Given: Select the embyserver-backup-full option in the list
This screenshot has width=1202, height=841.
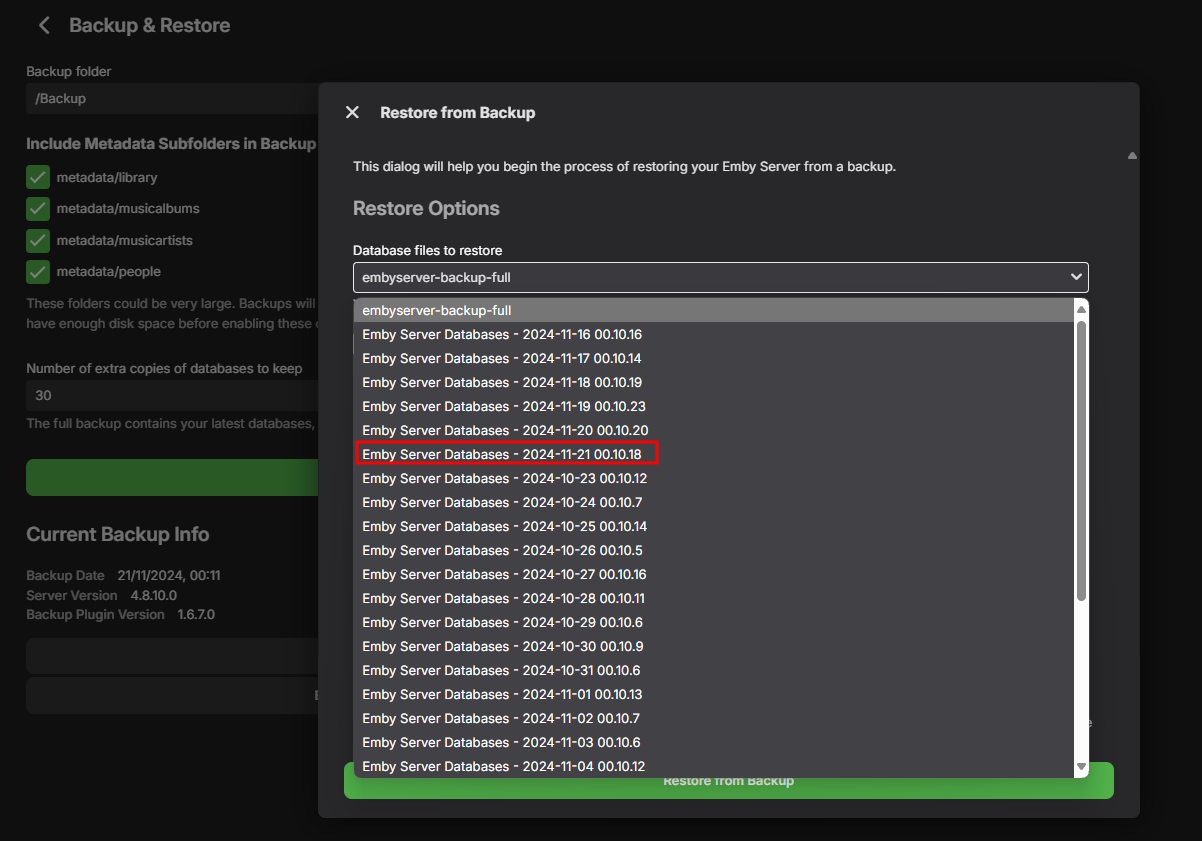Looking at the screenshot, I should pyautogui.click(x=436, y=311).
